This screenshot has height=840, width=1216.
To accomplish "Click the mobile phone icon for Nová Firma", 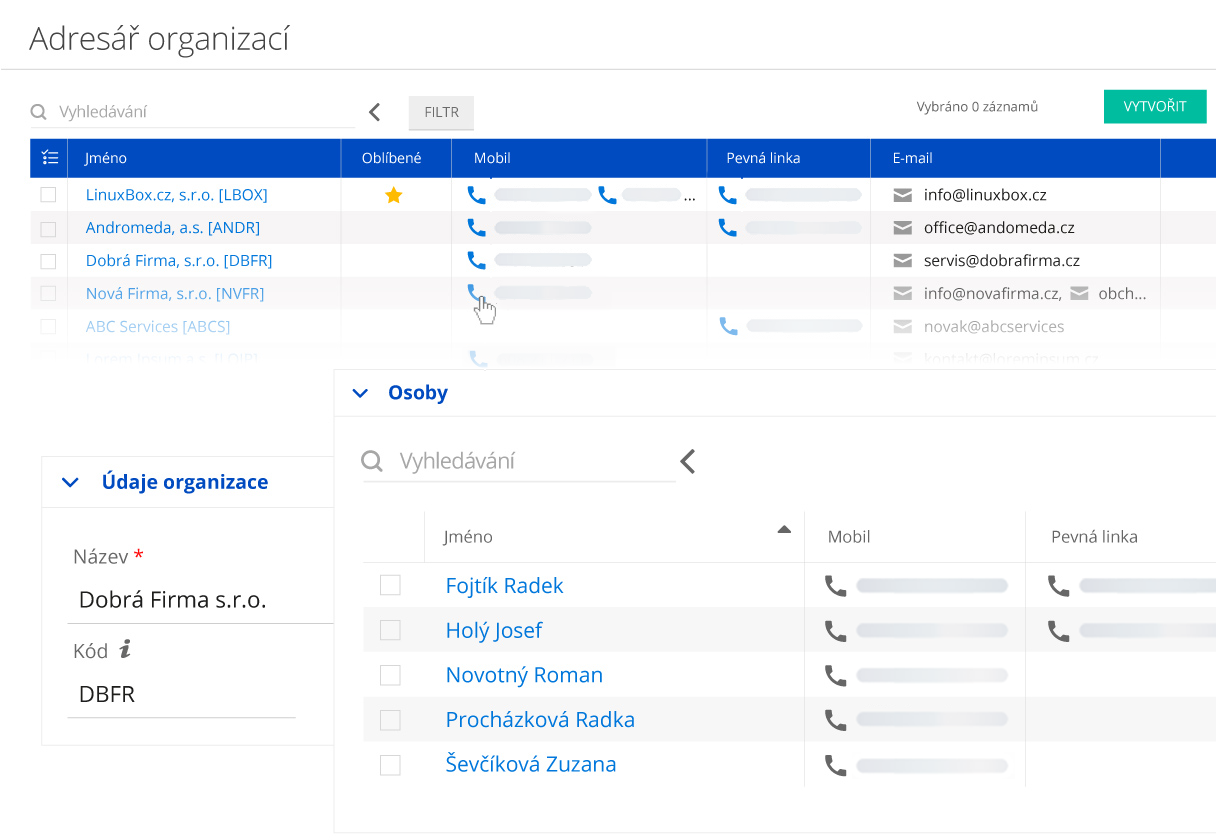I will pyautogui.click(x=477, y=292).
